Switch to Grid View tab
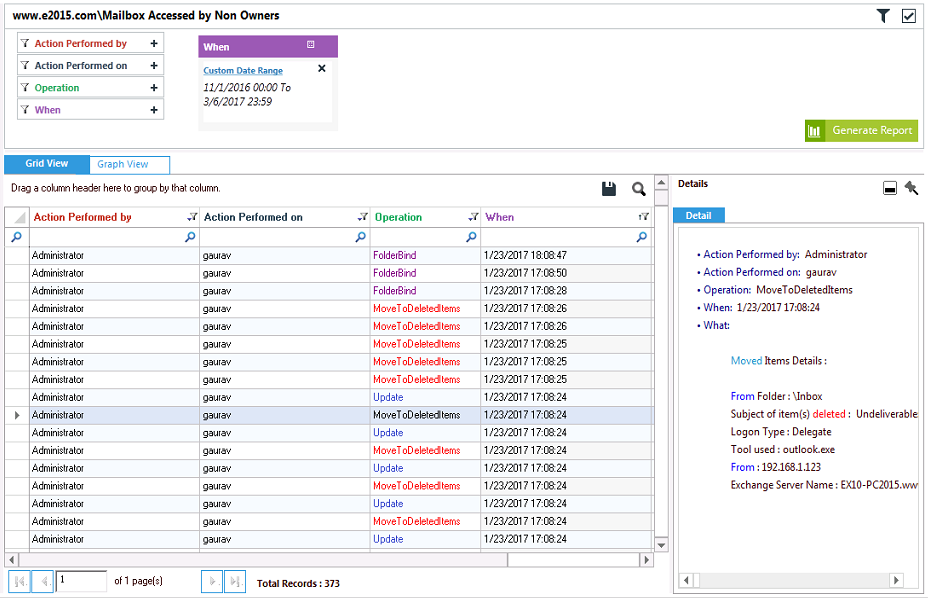Screen dimensions: 929x605 pyautogui.click(x=47, y=164)
